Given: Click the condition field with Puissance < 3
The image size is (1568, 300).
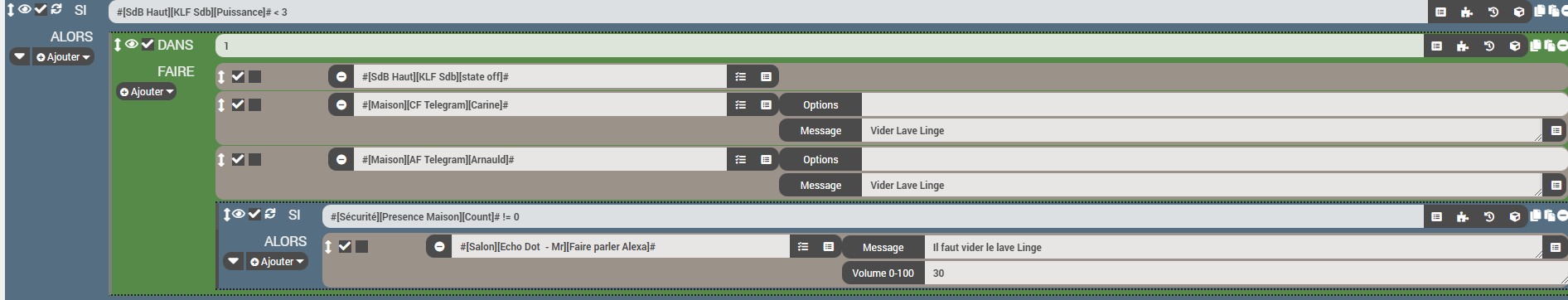Looking at the screenshot, I should 768,12.
